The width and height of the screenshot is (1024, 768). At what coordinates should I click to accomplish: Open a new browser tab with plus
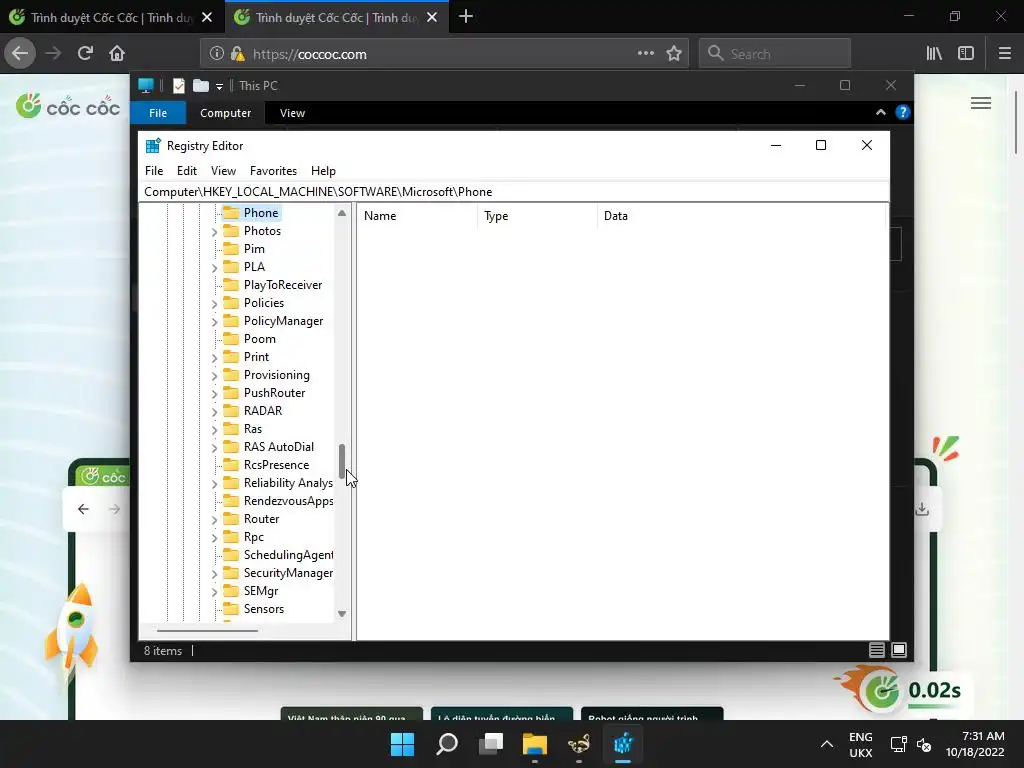point(466,17)
